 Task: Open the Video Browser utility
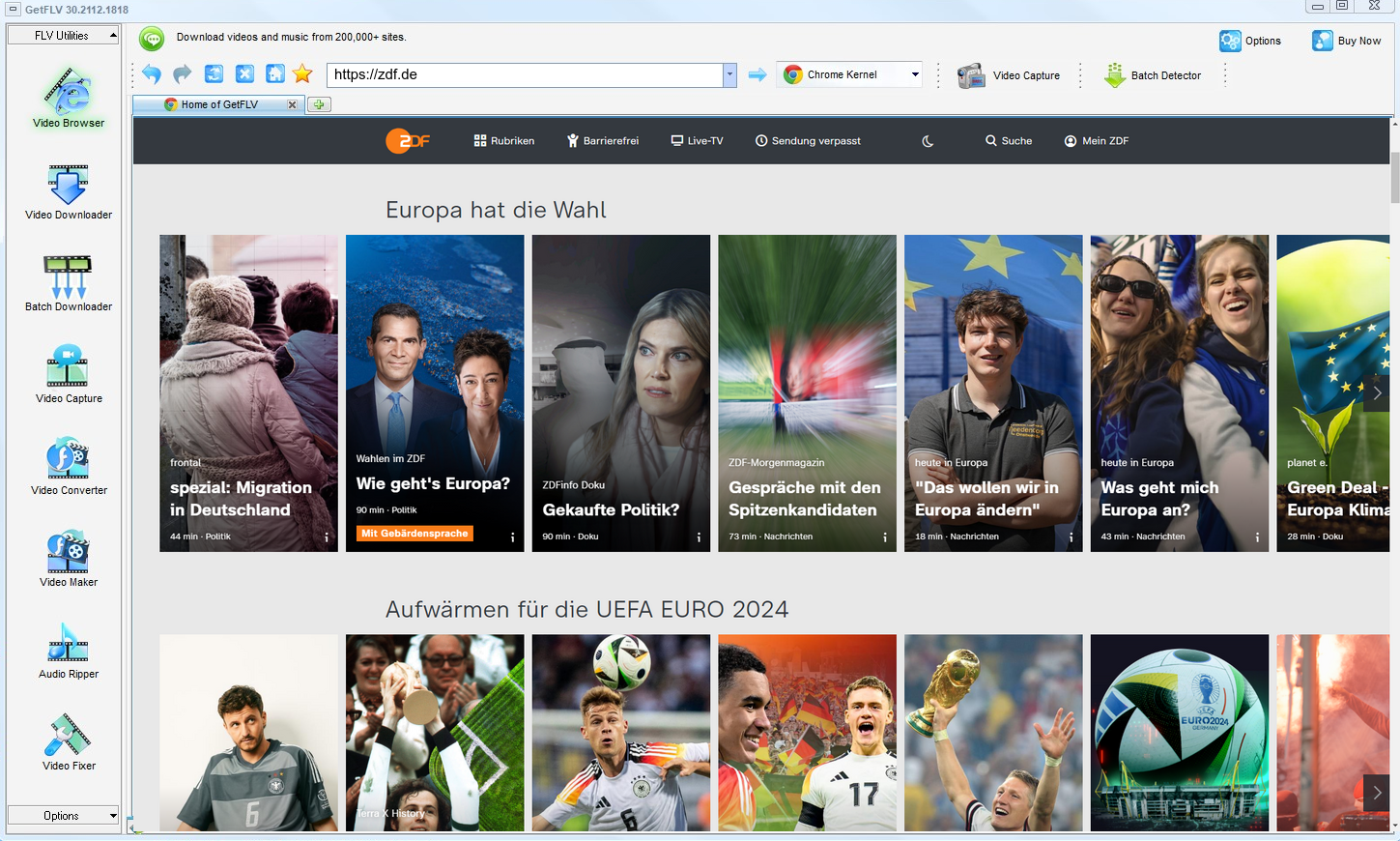(x=68, y=97)
